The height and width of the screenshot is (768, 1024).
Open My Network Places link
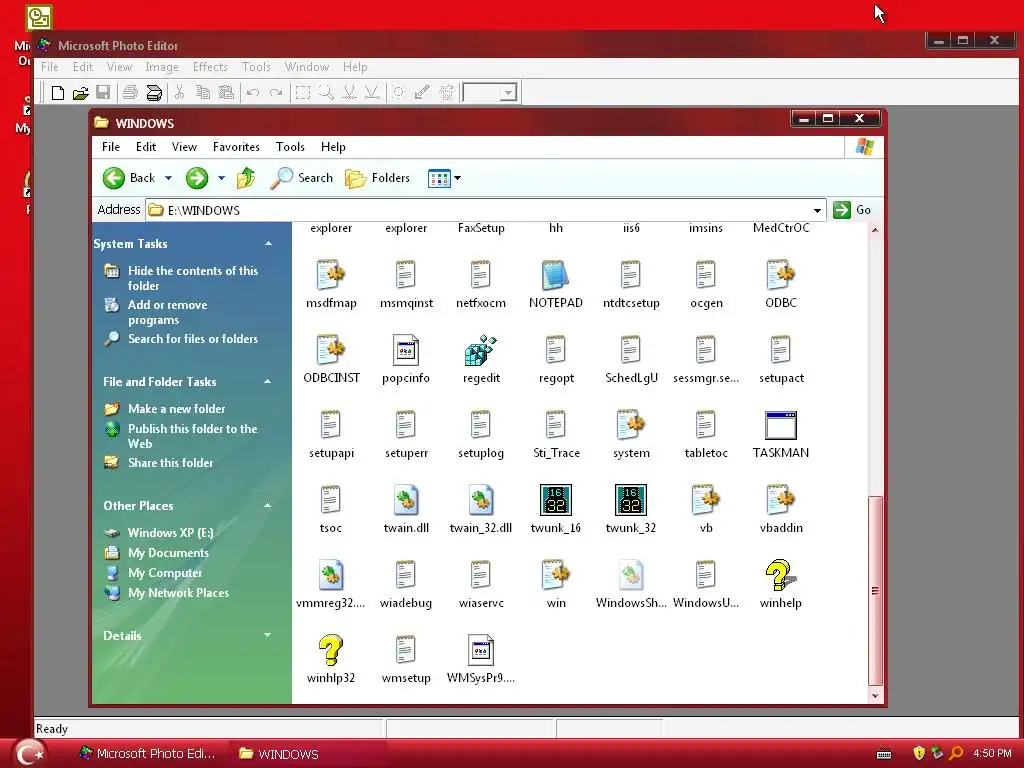coord(178,593)
